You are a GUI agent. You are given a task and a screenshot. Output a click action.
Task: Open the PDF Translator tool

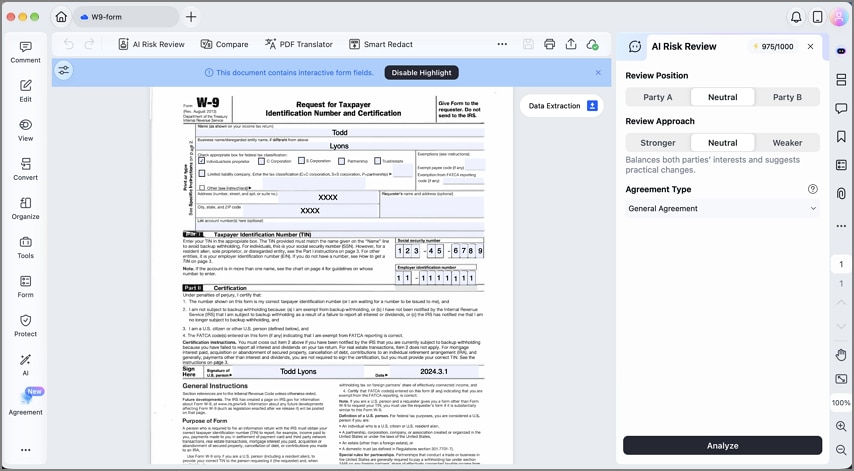coord(298,45)
